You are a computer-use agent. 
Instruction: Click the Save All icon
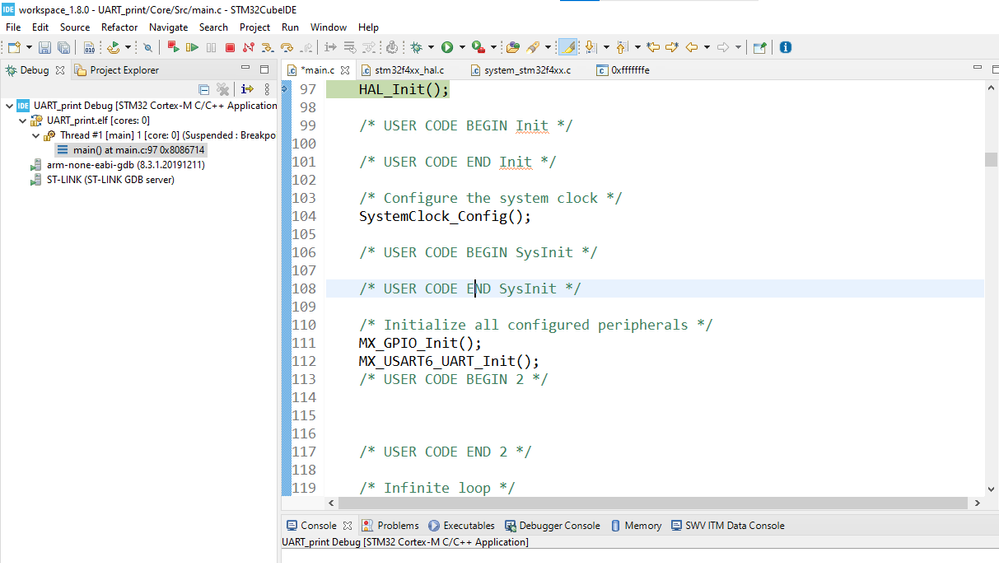64,47
